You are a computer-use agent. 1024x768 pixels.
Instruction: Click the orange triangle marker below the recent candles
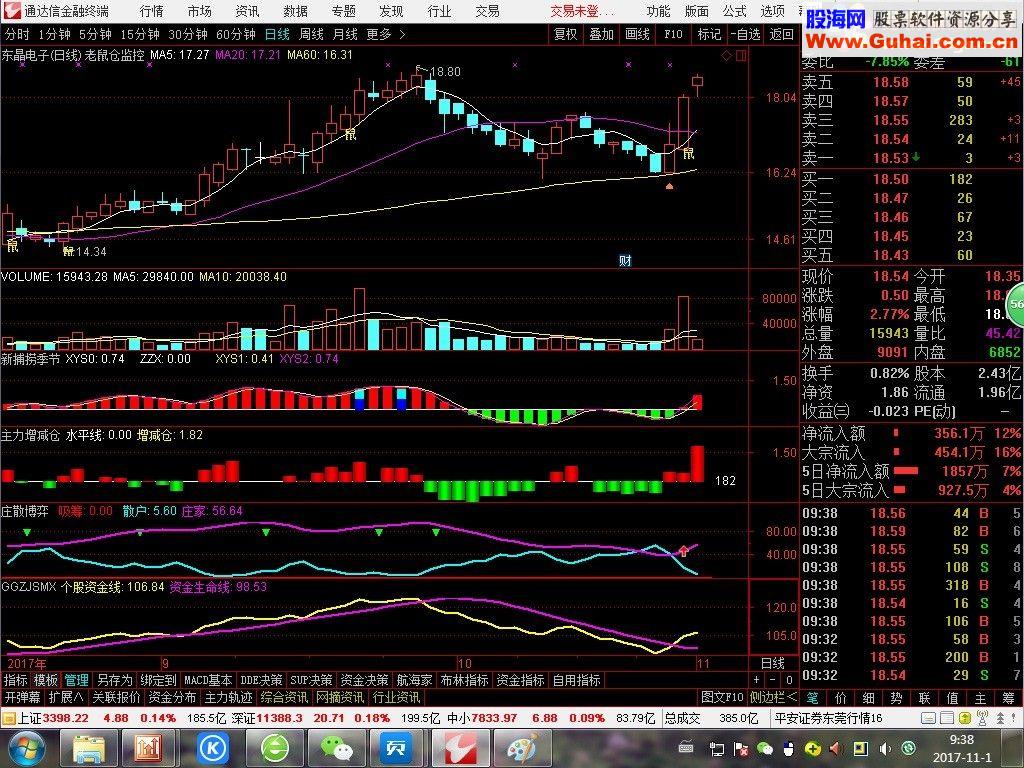669,186
